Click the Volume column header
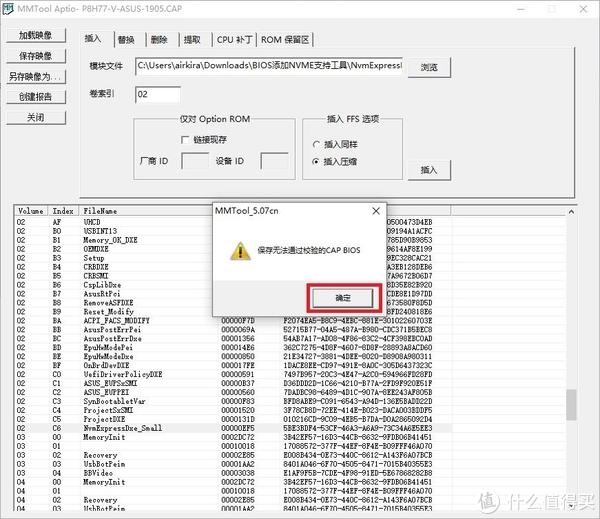This screenshot has width=600, height=519. pos(31,211)
